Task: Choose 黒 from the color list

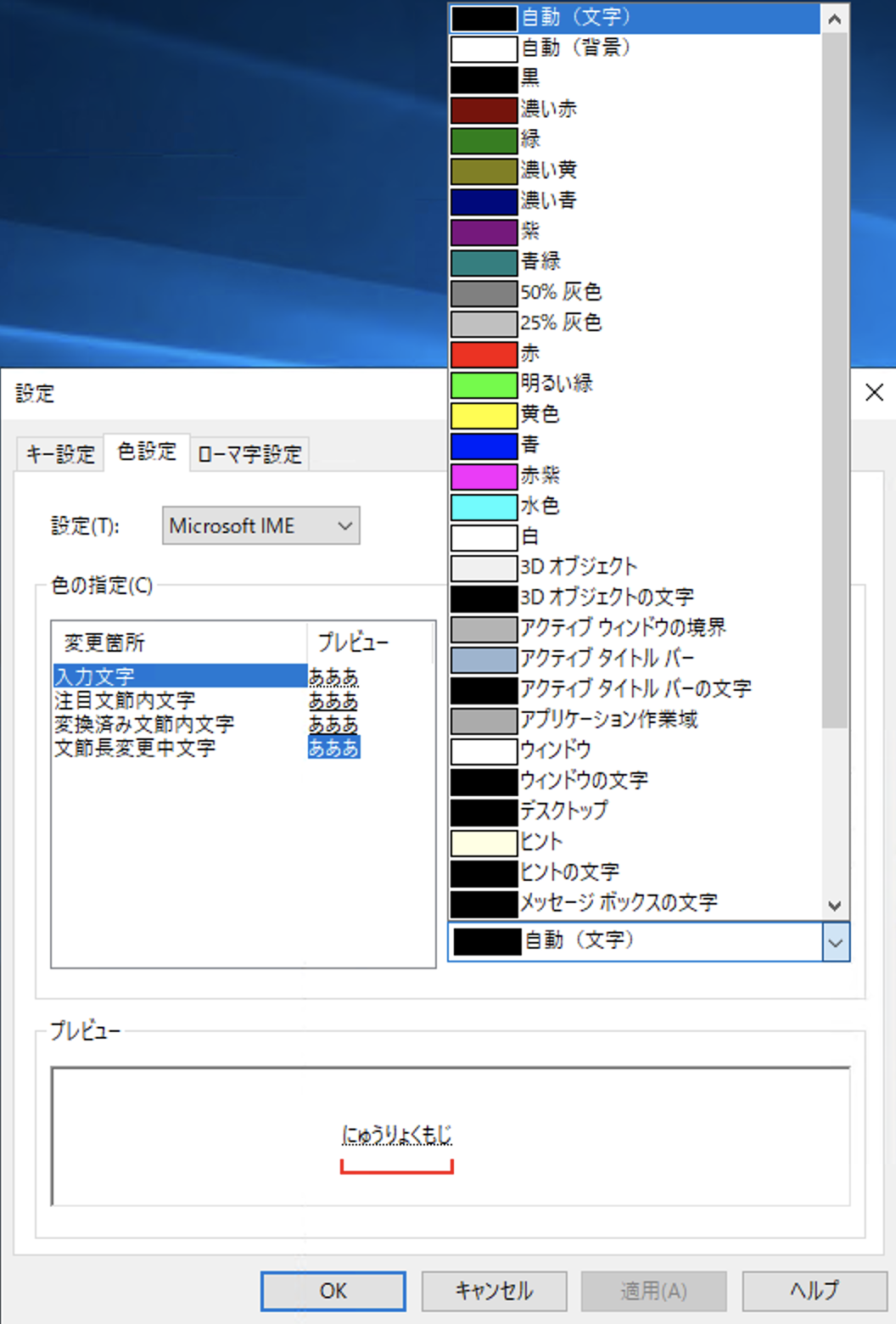Action: [635, 79]
